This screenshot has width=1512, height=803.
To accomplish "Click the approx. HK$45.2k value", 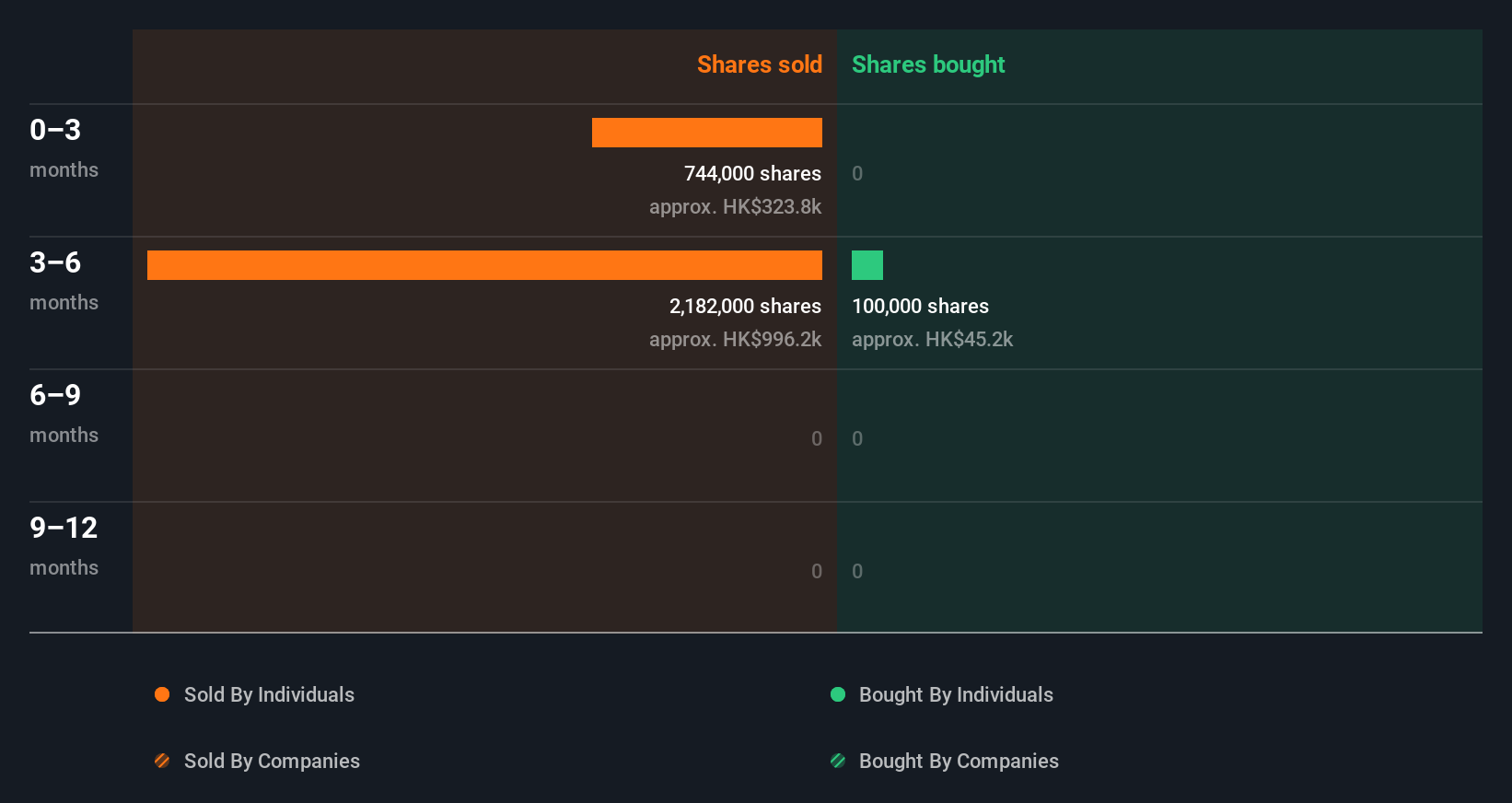I will (x=932, y=339).
